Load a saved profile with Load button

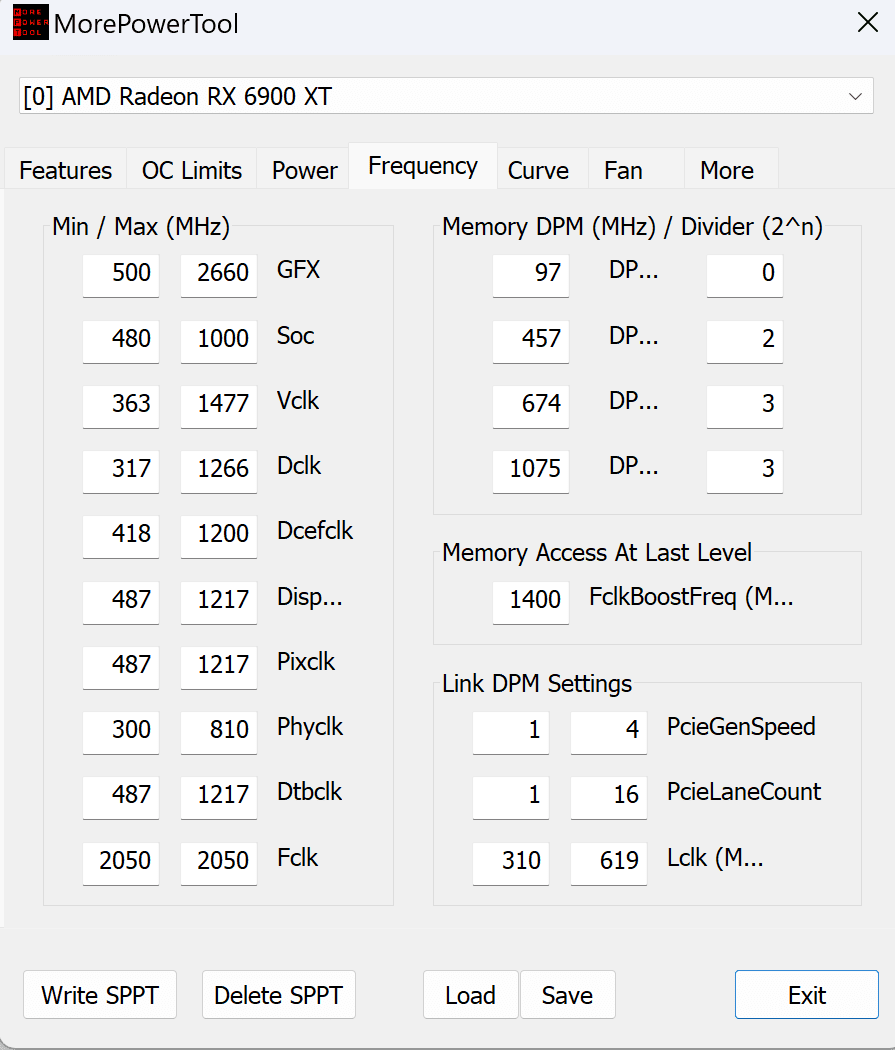[x=471, y=994]
